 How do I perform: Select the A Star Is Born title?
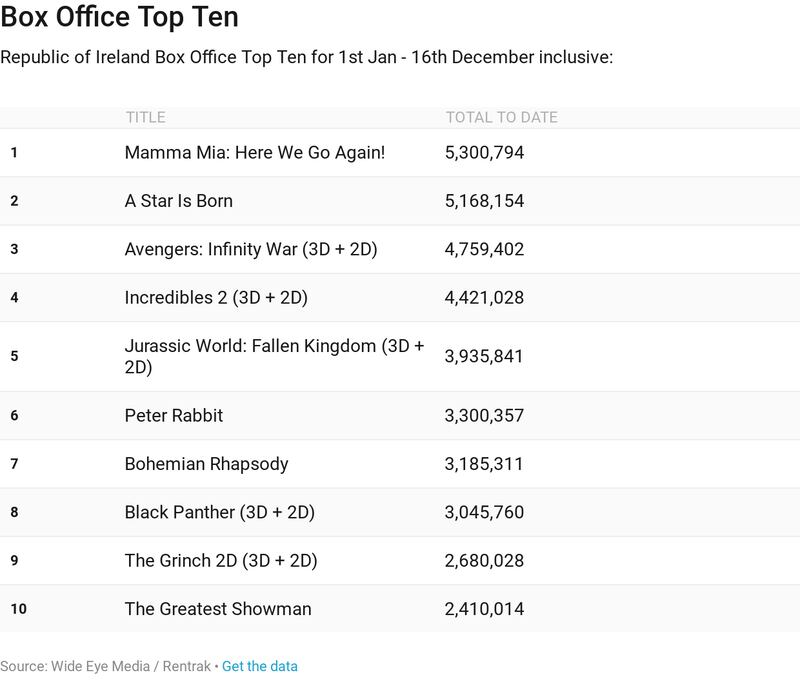tap(179, 201)
